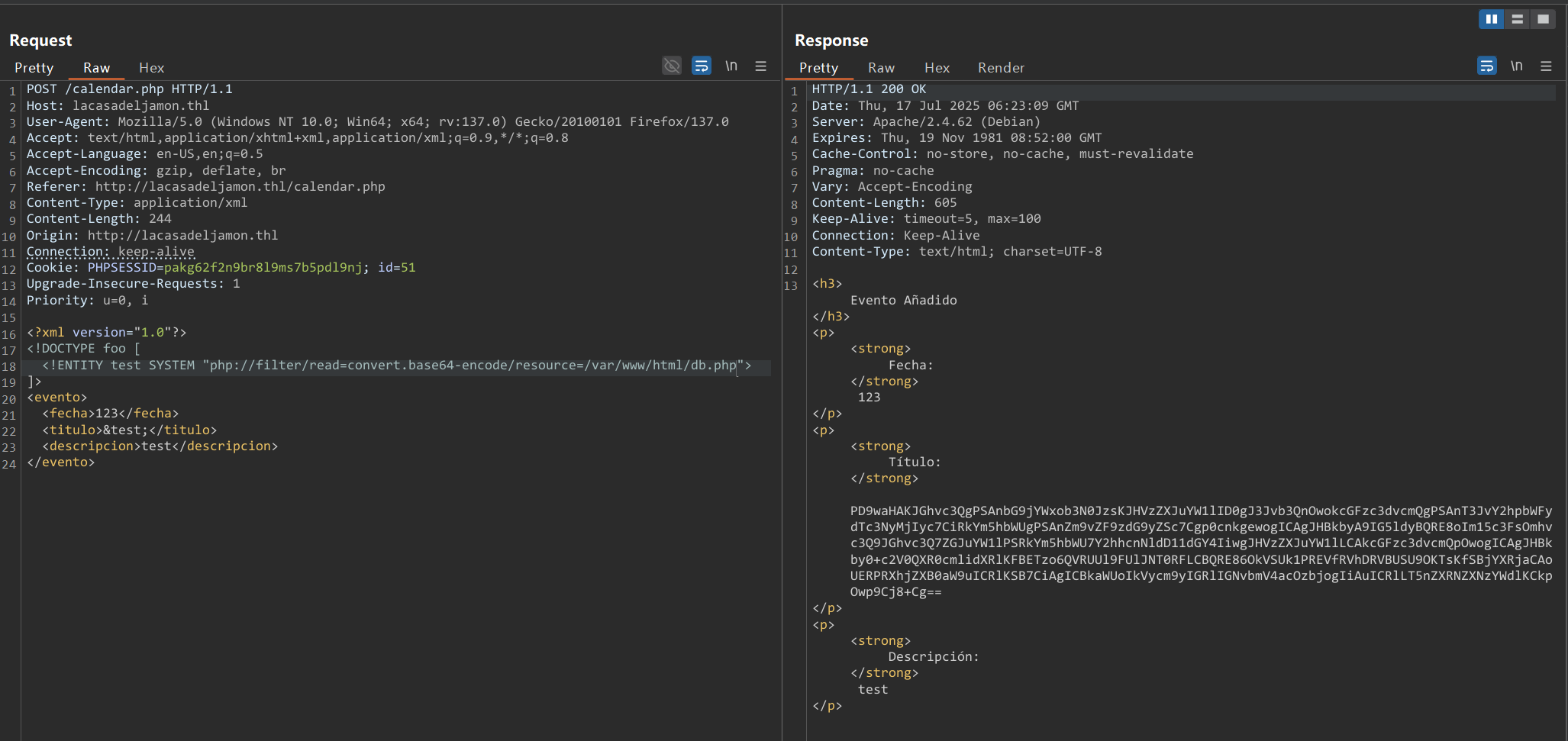Click the Server: Apache/2.4.62 header

tap(926, 121)
